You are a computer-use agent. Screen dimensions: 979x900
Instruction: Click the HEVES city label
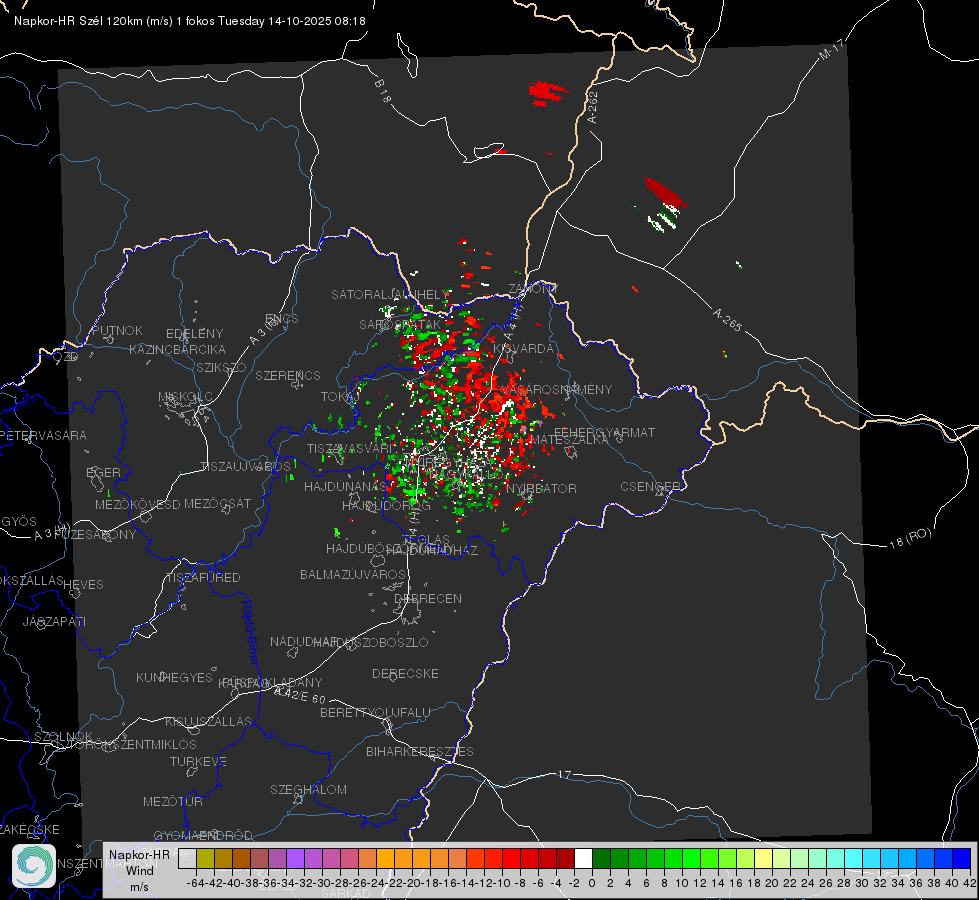point(83,585)
